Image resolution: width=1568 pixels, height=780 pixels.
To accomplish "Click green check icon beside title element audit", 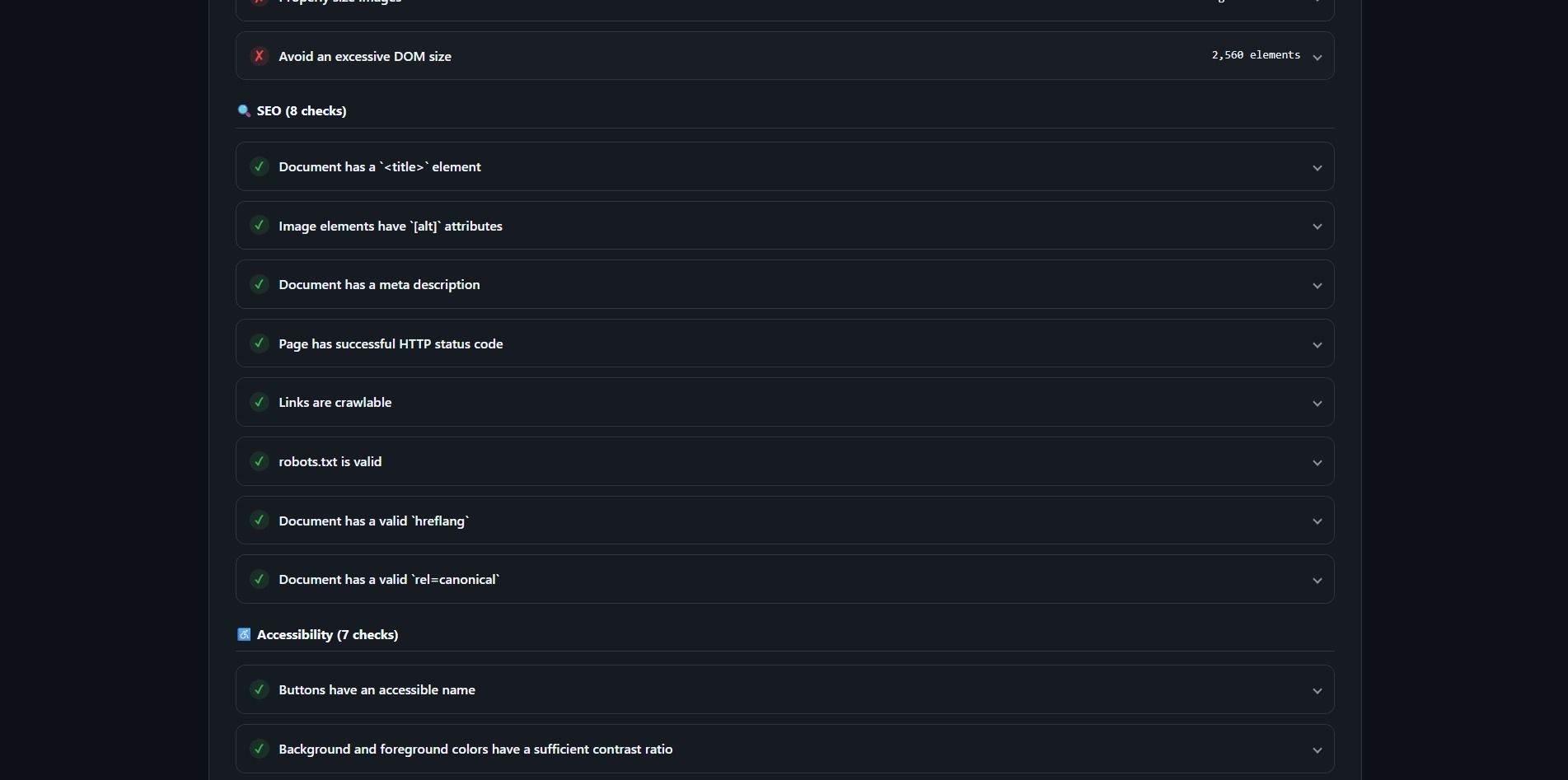I will point(259,166).
